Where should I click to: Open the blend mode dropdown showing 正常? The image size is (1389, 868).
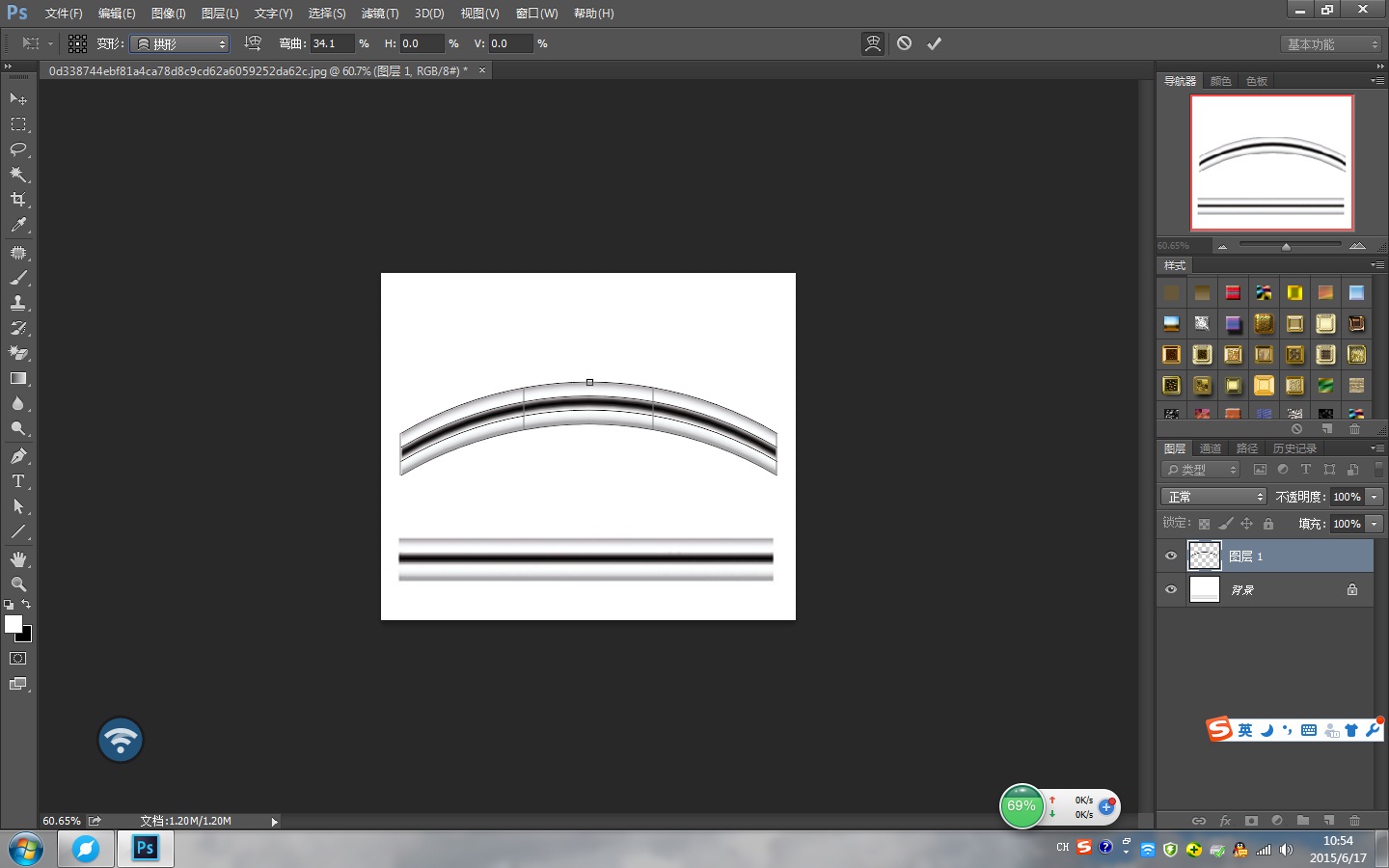pos(1212,497)
